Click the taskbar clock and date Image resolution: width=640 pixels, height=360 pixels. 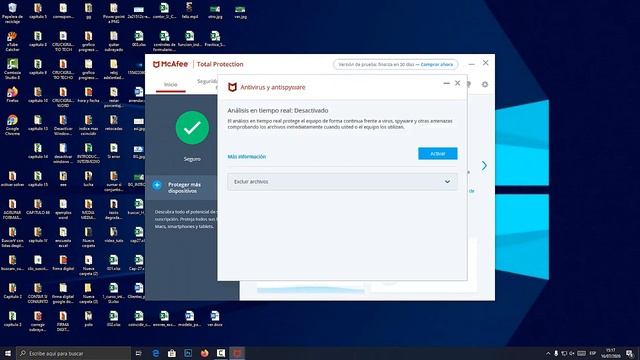tap(611, 353)
